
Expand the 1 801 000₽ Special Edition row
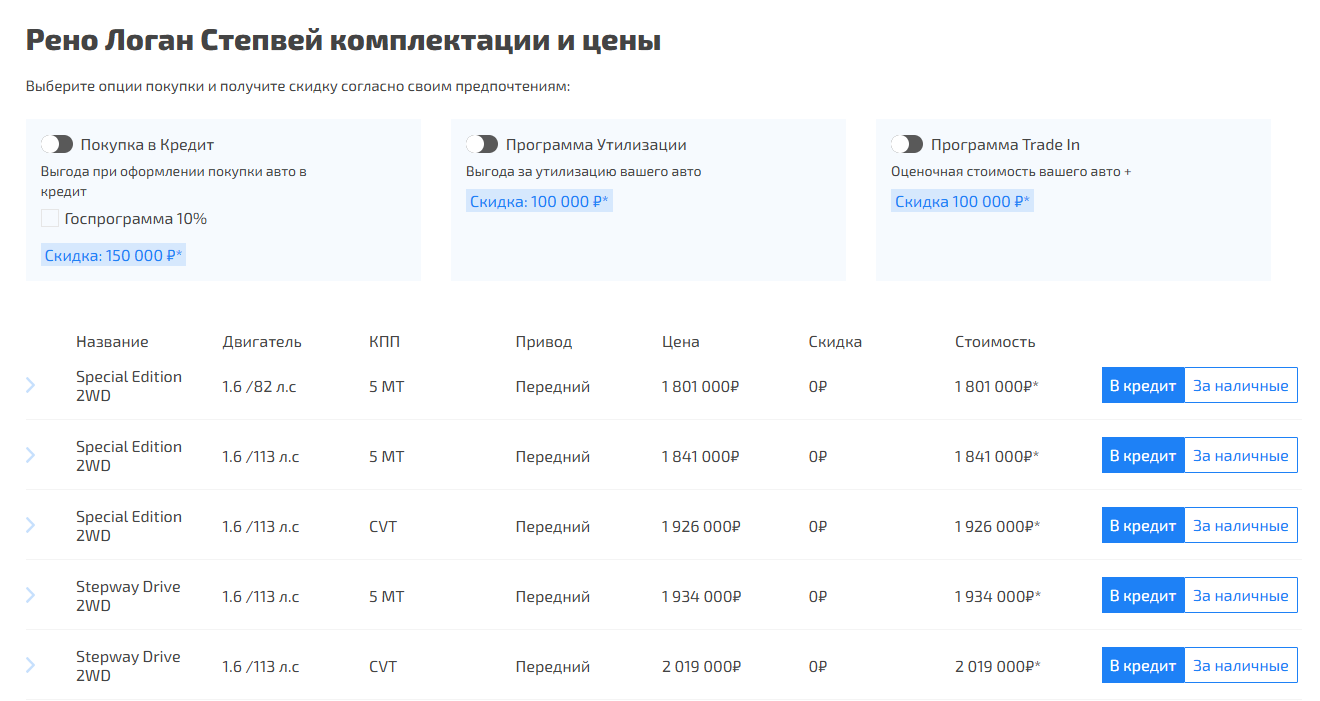point(30,385)
